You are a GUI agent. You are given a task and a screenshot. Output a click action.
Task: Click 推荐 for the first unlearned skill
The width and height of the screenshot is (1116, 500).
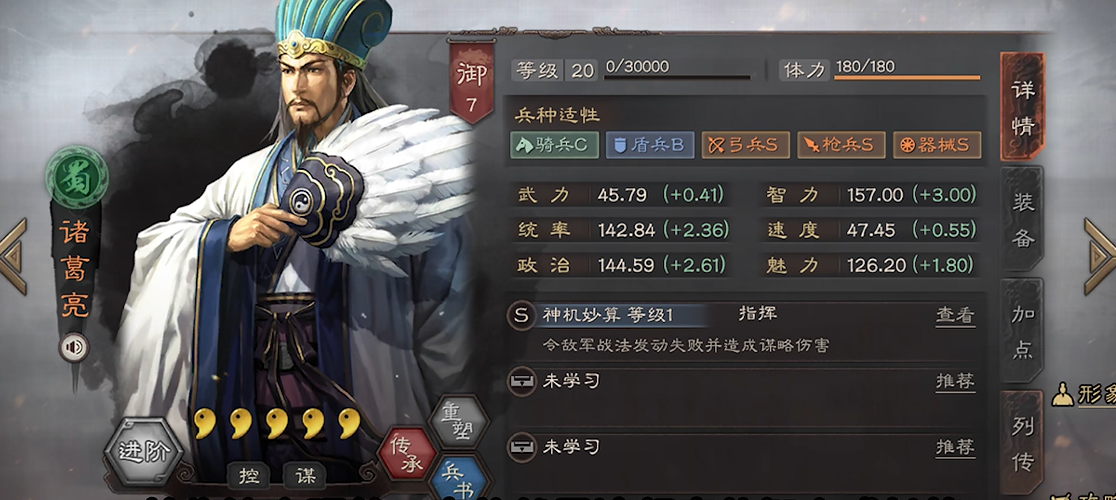(x=955, y=382)
